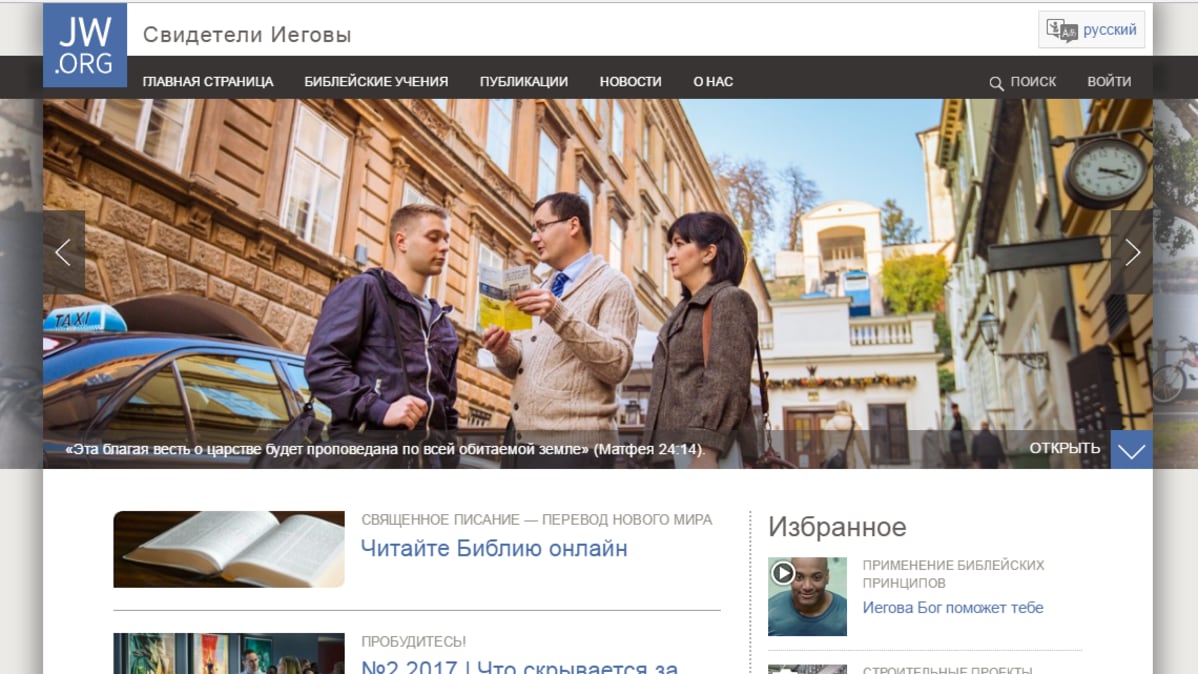Open ГЛАВНАЯ СТРАНИЦА menu item
Screen dimensions: 1198x674
pyautogui.click(x=208, y=81)
